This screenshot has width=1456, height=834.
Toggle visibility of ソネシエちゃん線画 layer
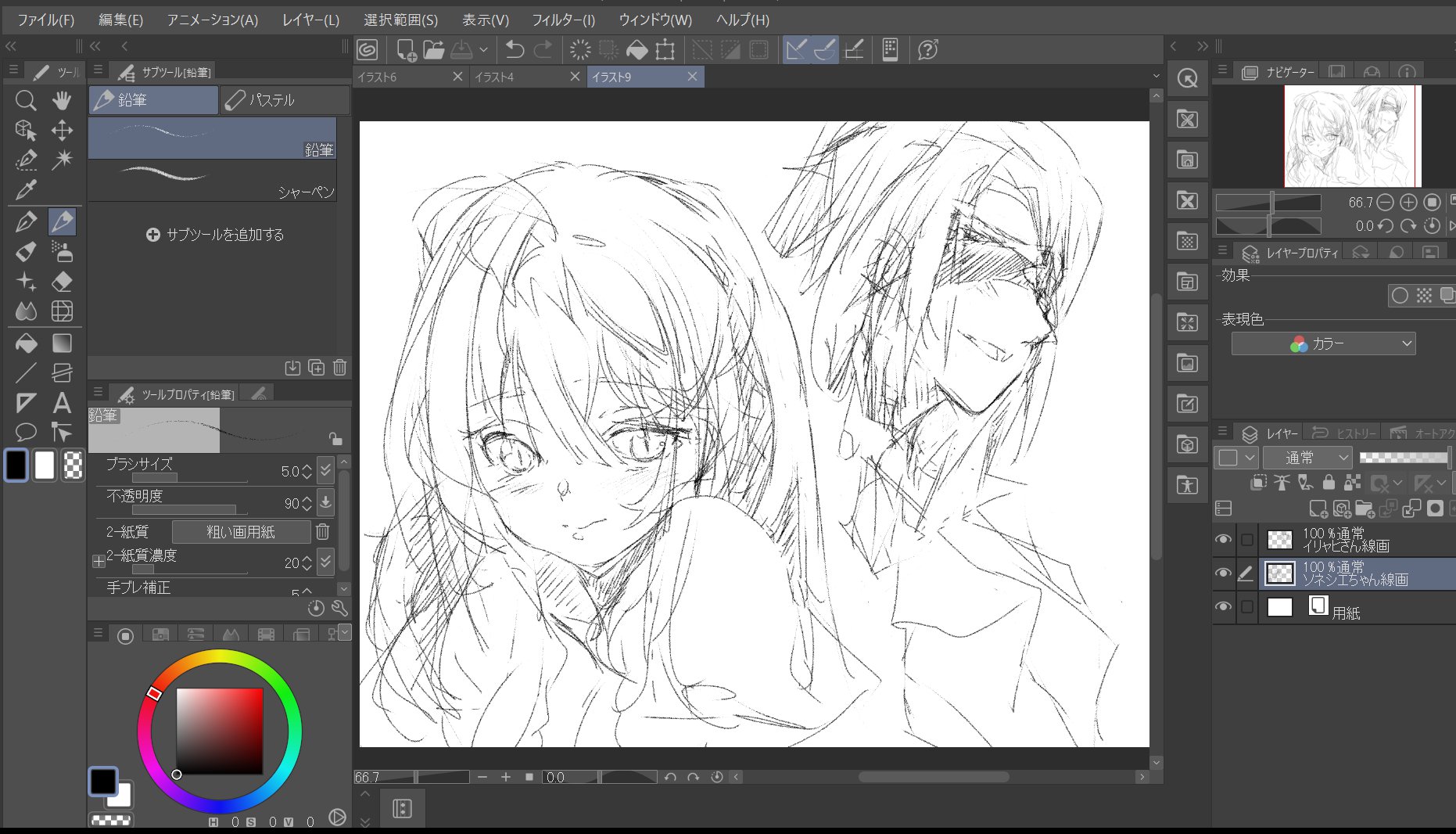1223,573
